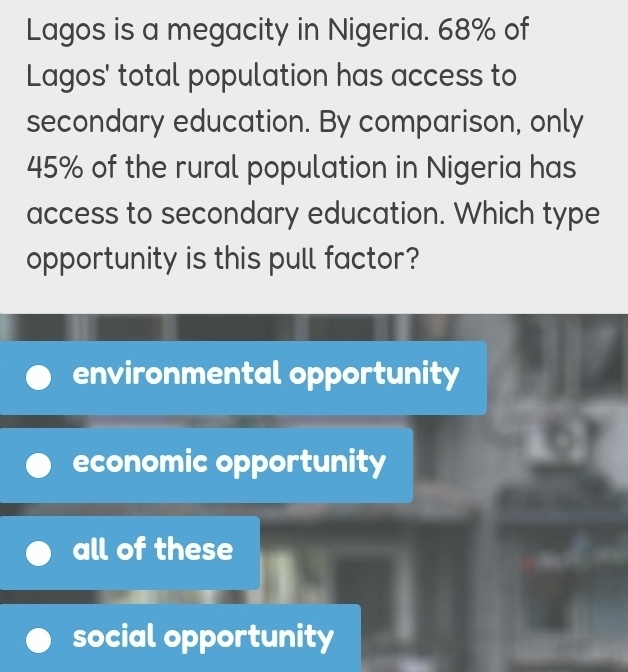Click the 45% figure in the question
The image size is (628, 672).
click(x=55, y=168)
